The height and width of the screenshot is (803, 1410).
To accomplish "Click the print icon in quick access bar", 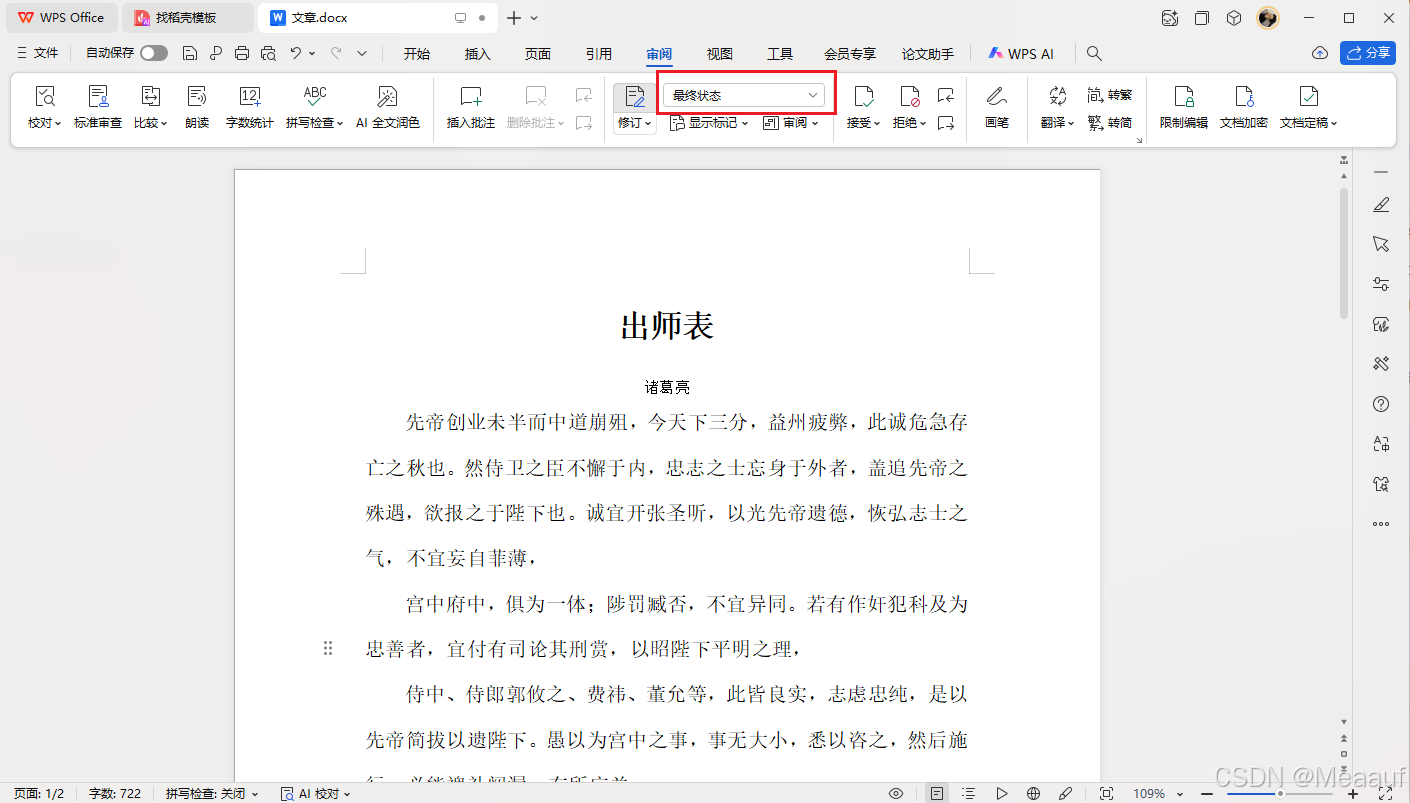I will [242, 53].
